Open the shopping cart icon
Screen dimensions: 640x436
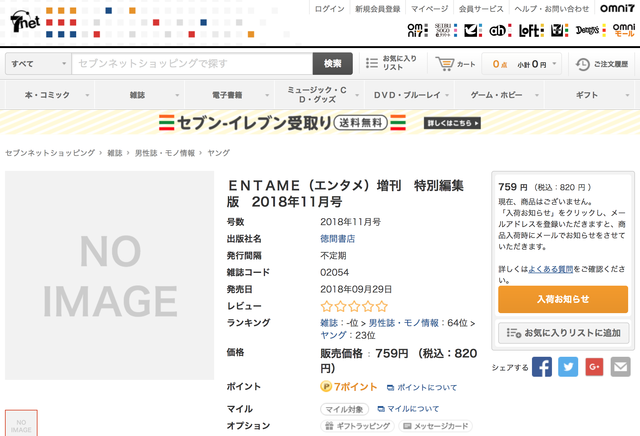[x=444, y=64]
